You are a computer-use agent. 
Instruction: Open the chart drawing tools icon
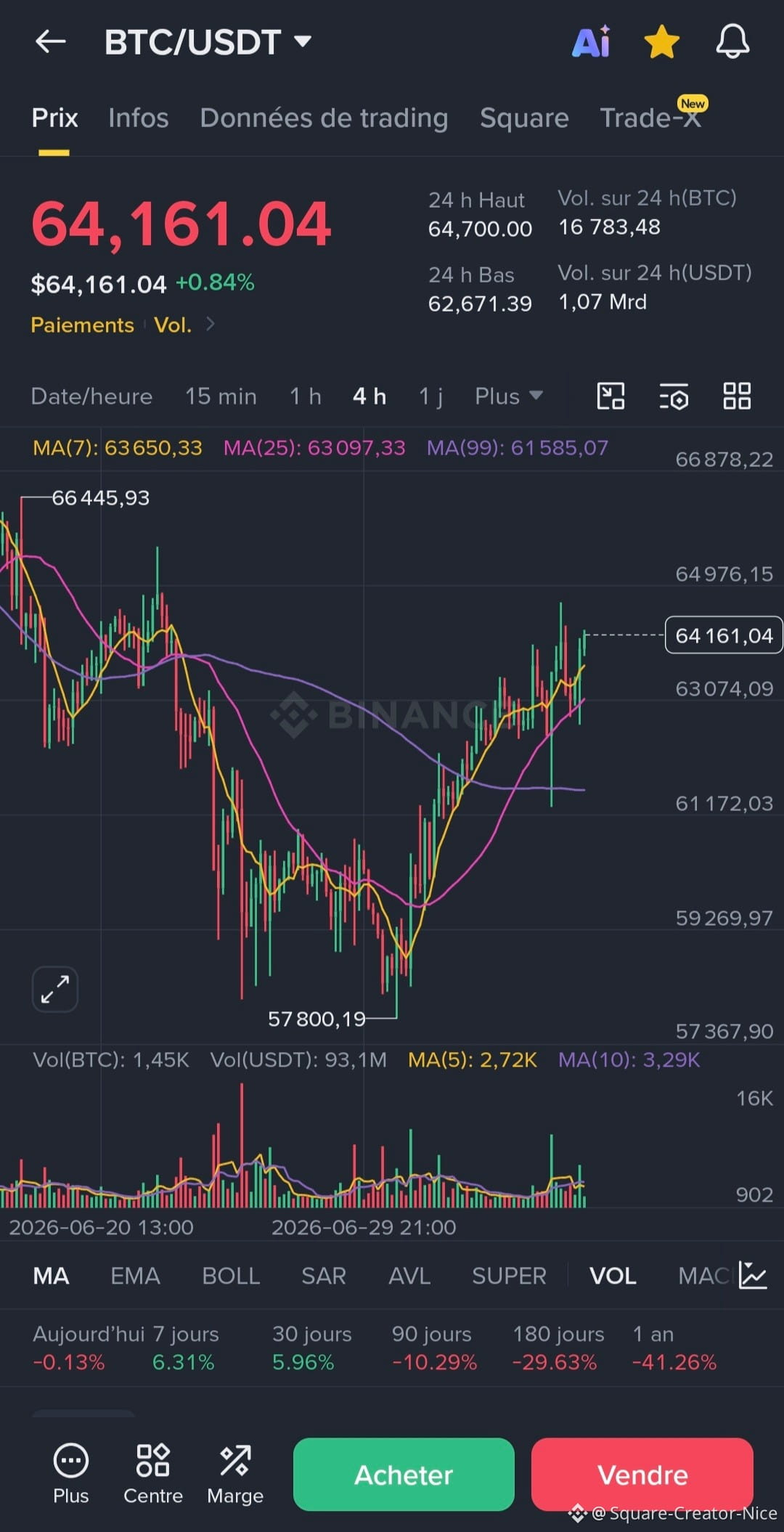coord(611,396)
